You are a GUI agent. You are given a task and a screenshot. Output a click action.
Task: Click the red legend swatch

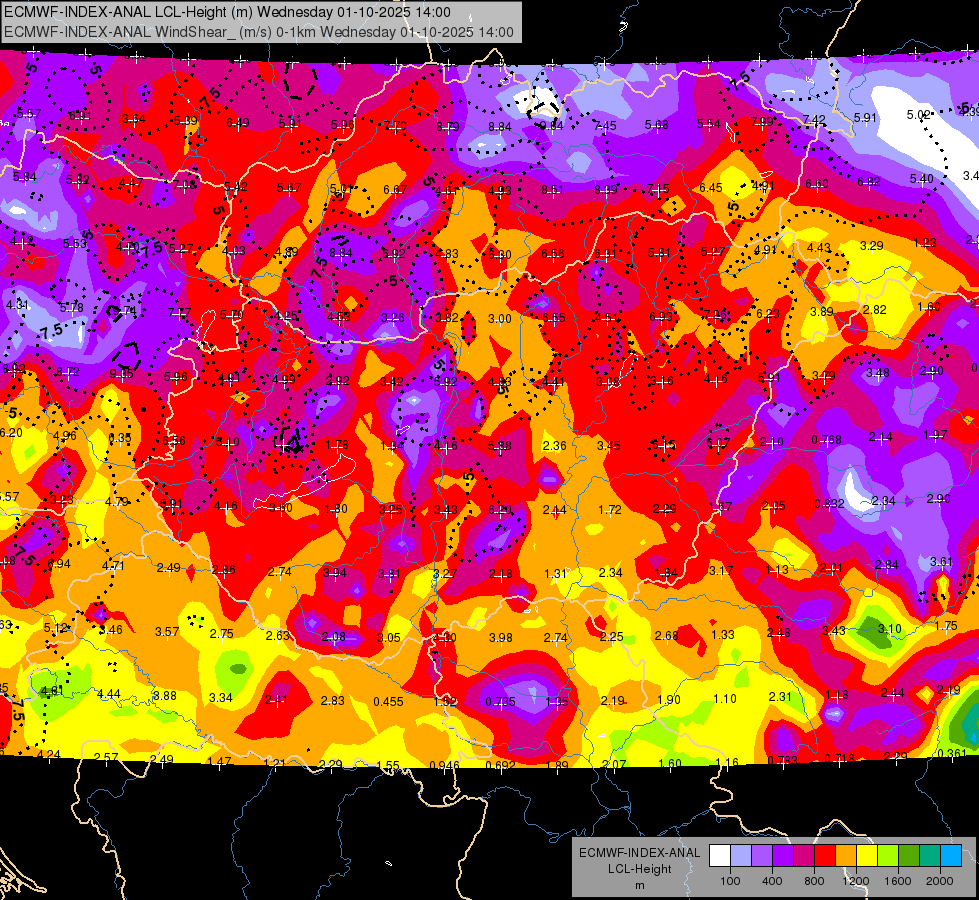point(825,856)
